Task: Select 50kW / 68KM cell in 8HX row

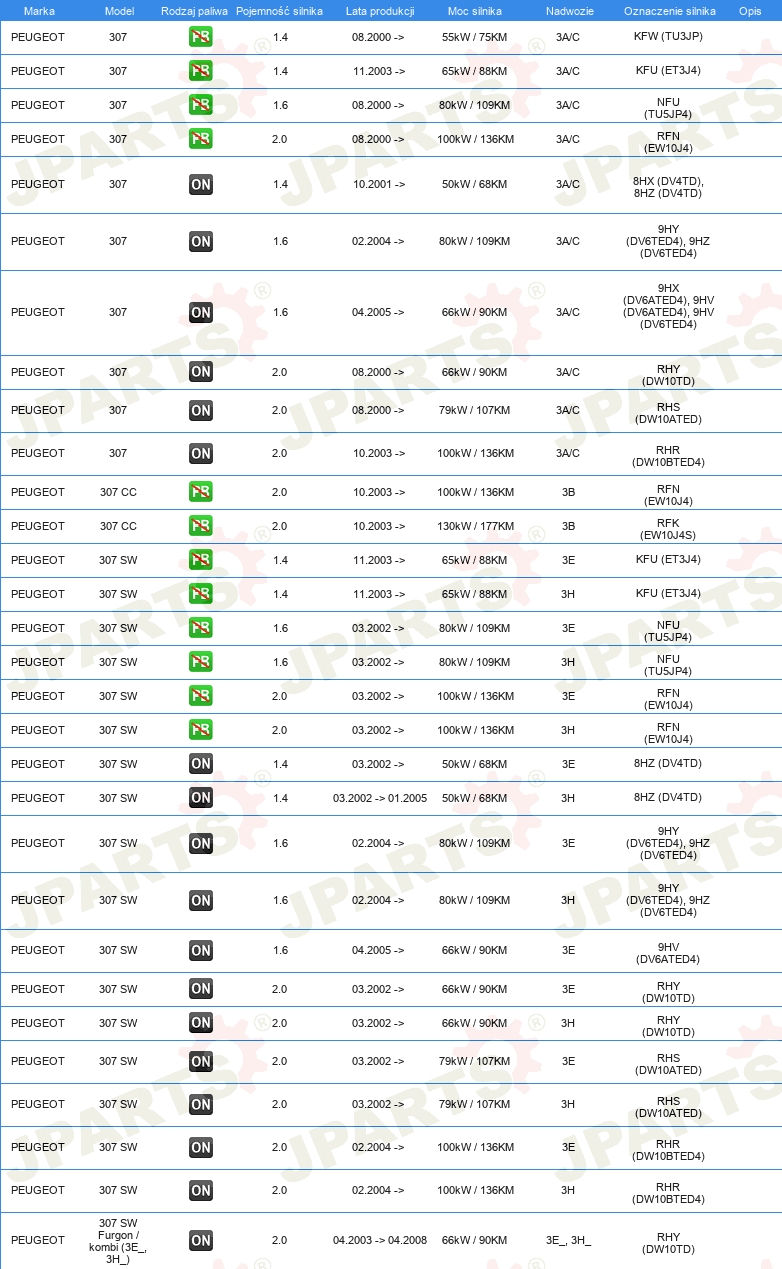Action: (x=475, y=184)
